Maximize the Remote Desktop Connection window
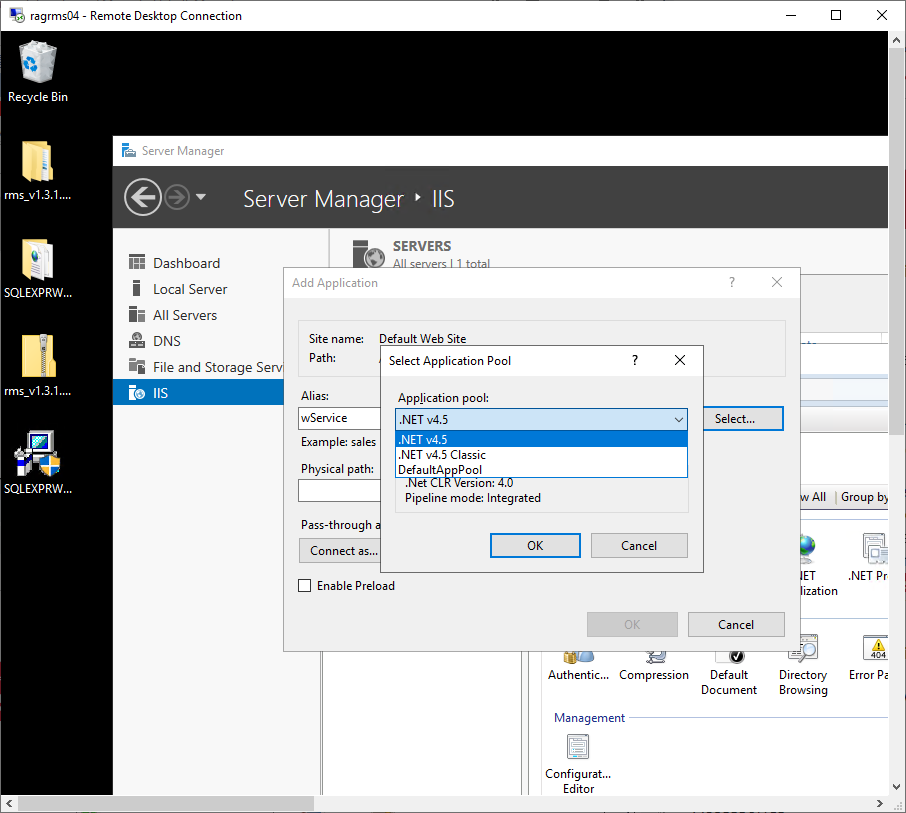 (x=836, y=15)
